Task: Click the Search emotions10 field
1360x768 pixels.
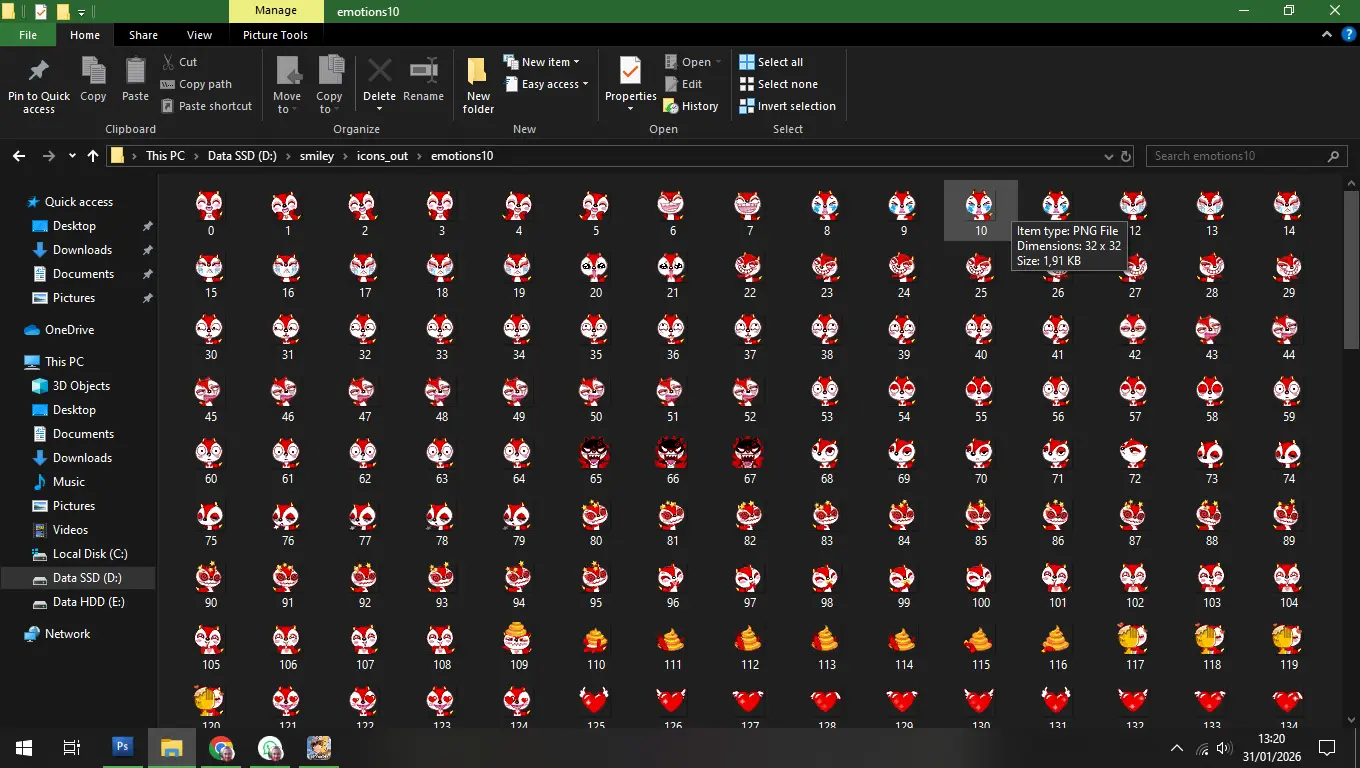Action: point(1246,156)
